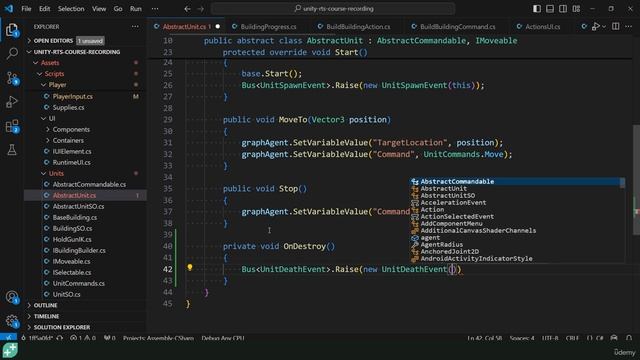Open the Explorer view in activity bar
The height and width of the screenshot is (360, 640).
click(12, 30)
